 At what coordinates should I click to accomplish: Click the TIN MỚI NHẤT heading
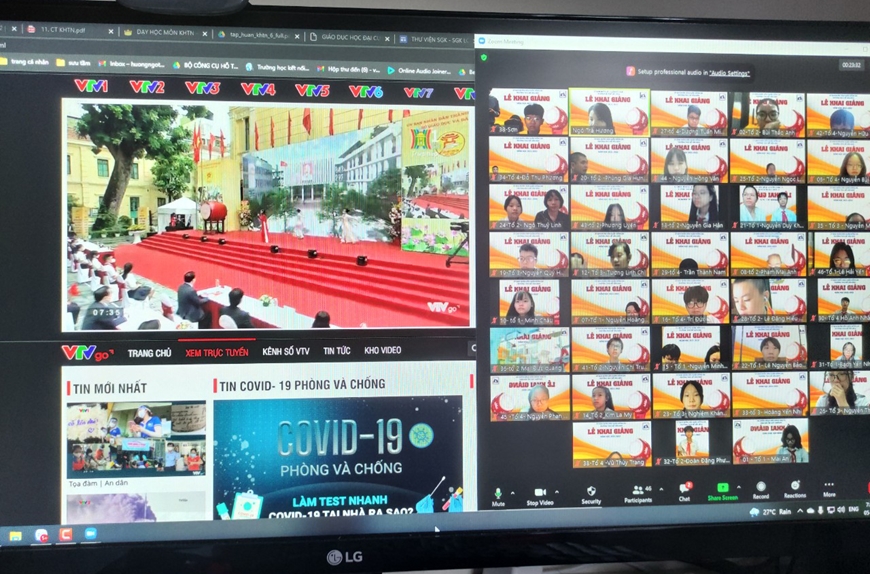(x=110, y=388)
